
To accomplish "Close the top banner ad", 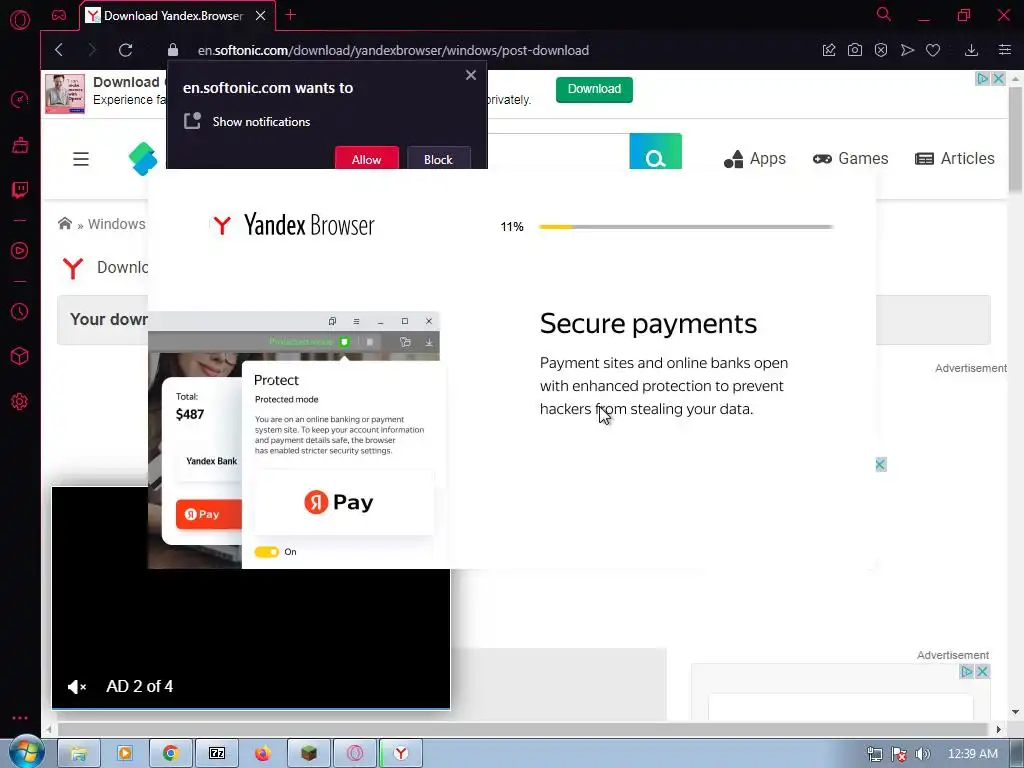I will (999, 78).
